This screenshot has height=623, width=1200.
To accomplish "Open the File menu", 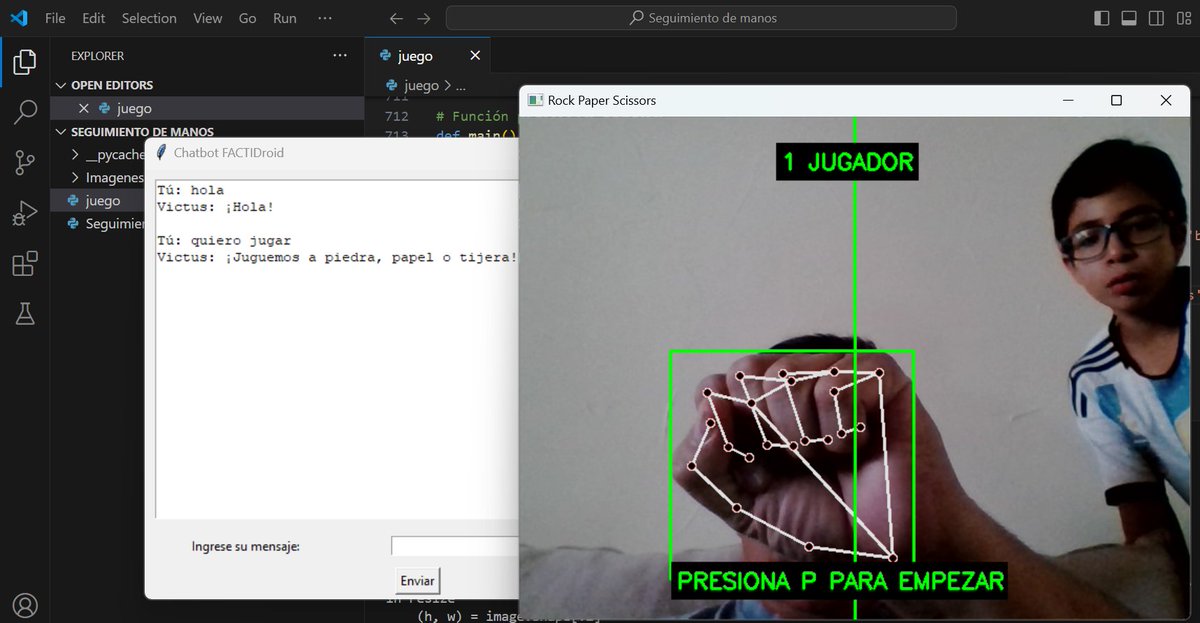I will [55, 18].
